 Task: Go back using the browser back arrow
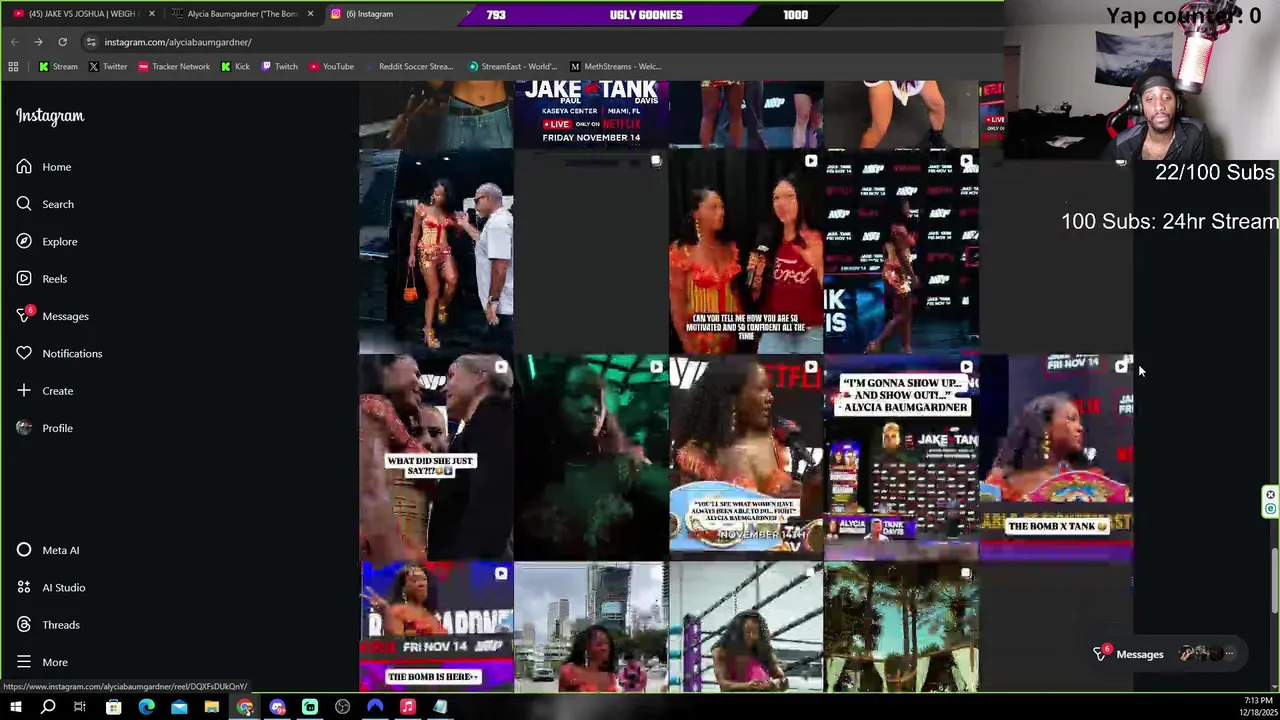(x=14, y=42)
